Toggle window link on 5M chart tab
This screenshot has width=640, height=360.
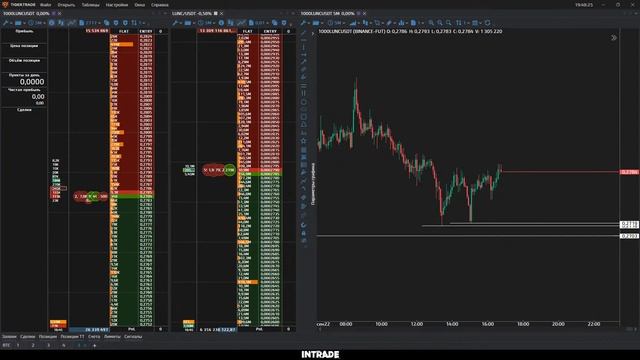coord(358,13)
